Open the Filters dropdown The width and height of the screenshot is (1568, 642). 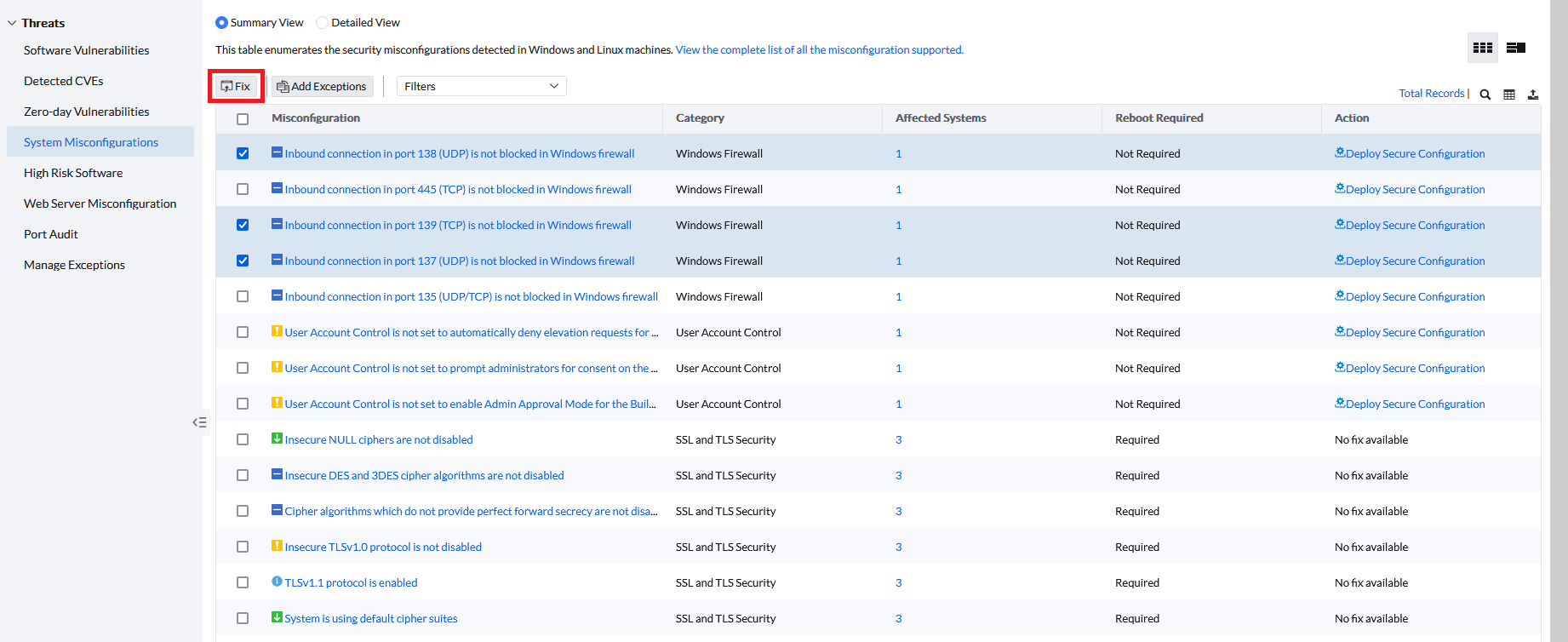pyautogui.click(x=481, y=86)
